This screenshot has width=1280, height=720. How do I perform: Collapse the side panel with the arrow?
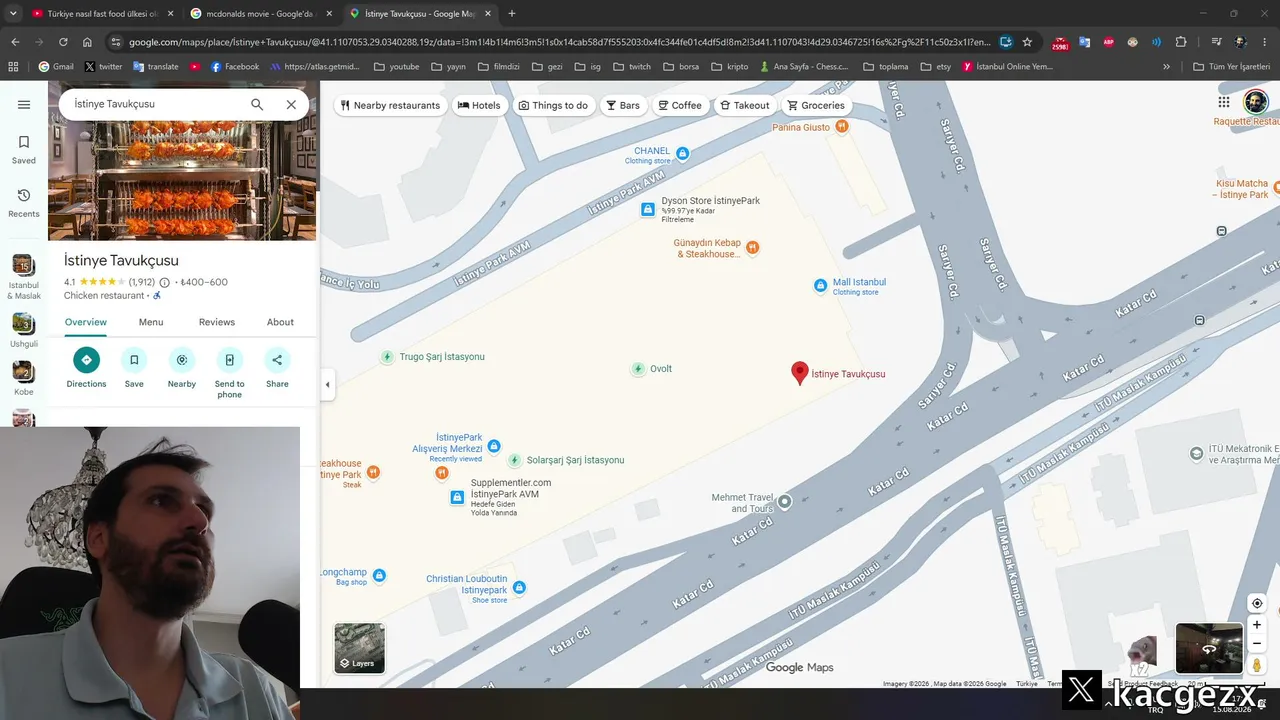pos(327,385)
